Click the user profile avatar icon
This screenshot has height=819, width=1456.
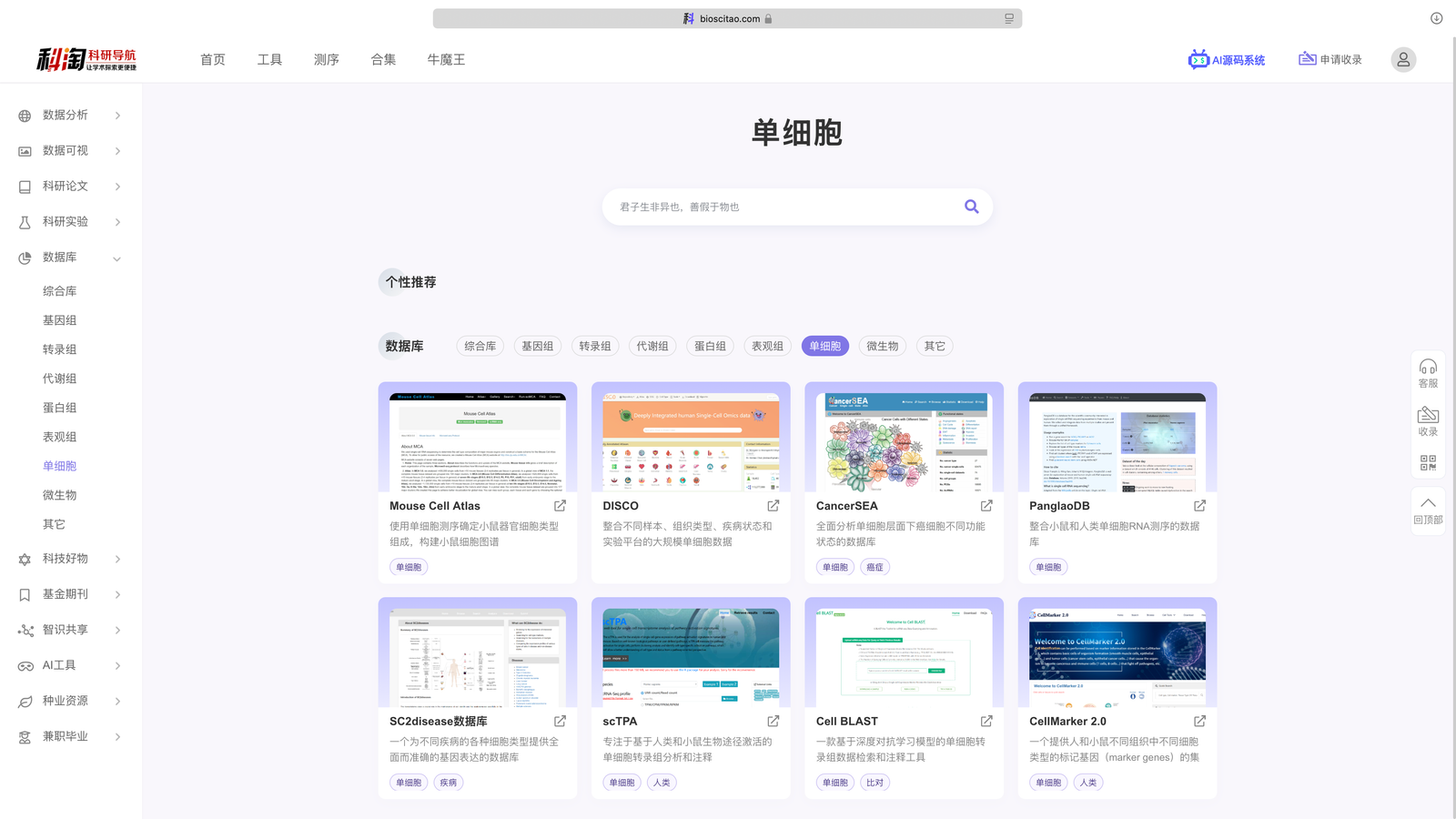point(1402,60)
